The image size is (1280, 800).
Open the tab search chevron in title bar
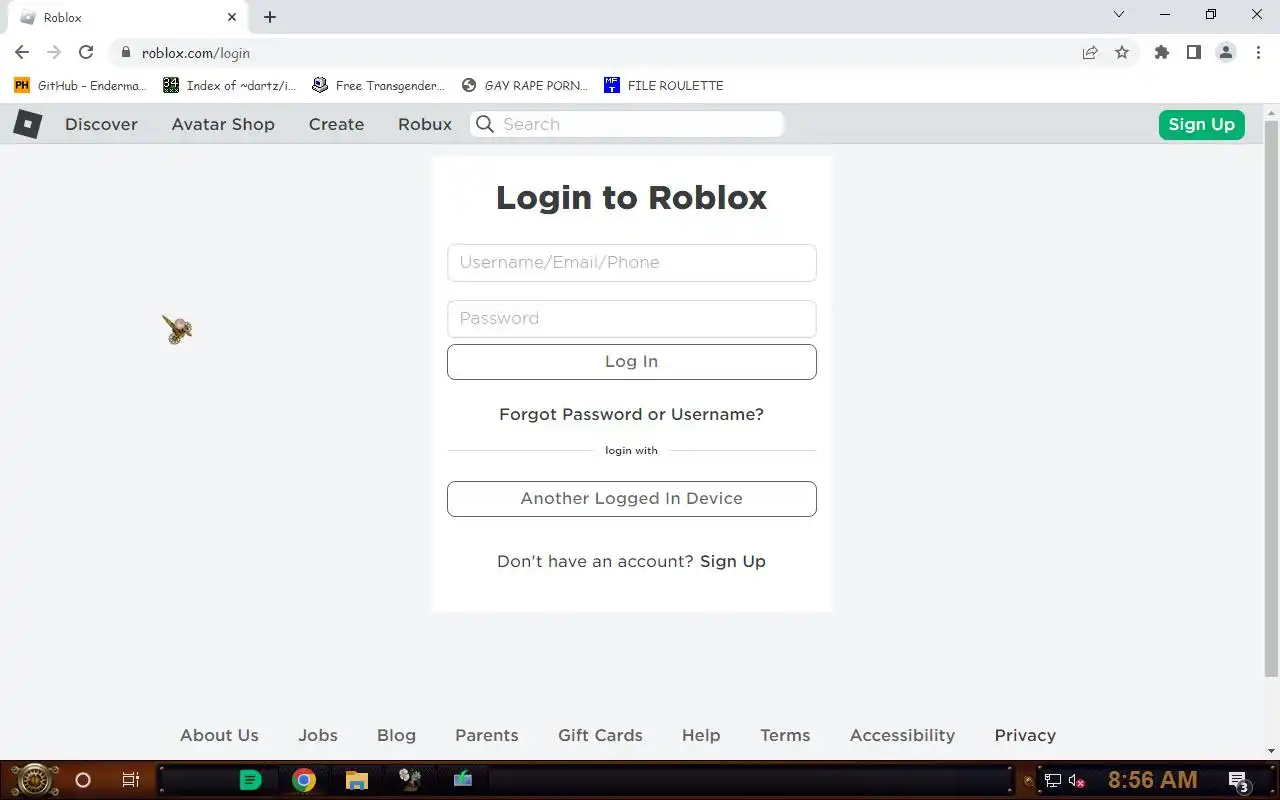click(x=1119, y=15)
